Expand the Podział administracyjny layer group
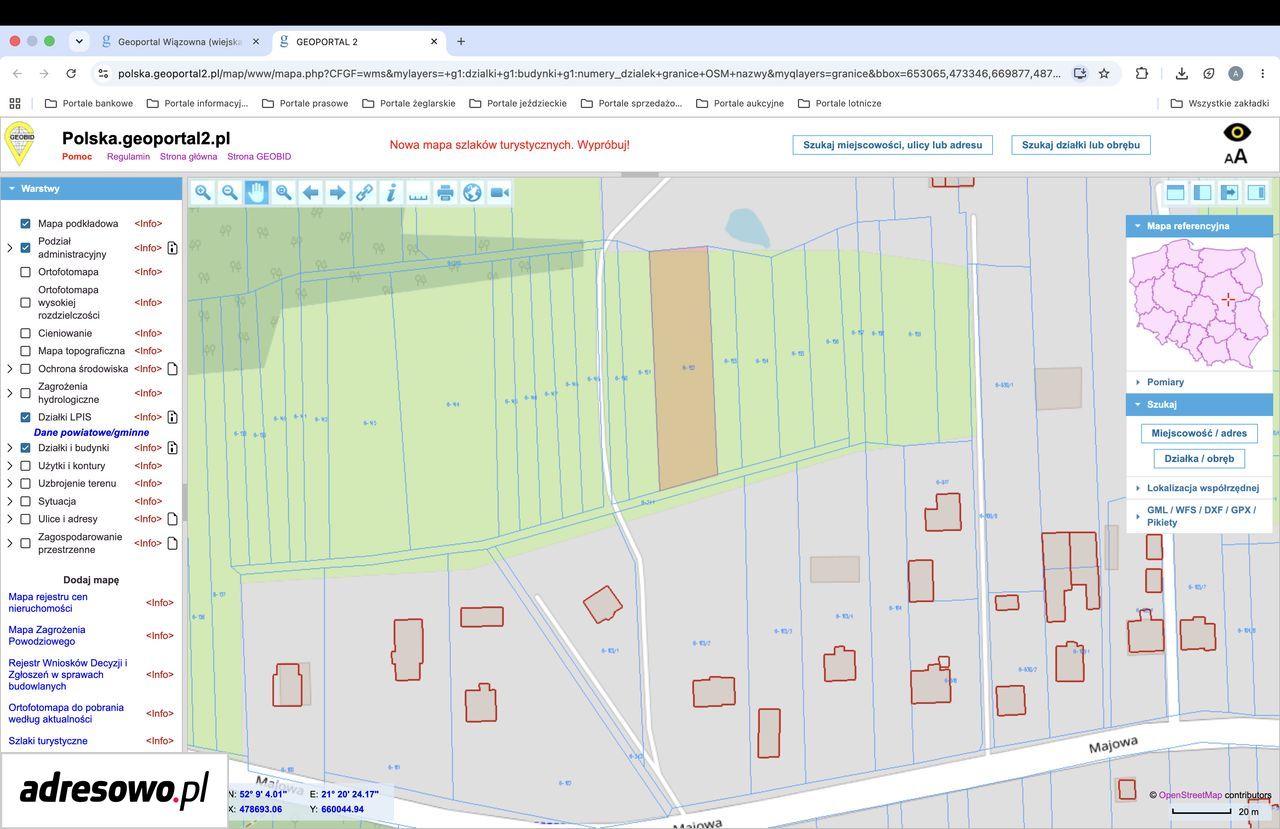The image size is (1280, 829). point(10,248)
